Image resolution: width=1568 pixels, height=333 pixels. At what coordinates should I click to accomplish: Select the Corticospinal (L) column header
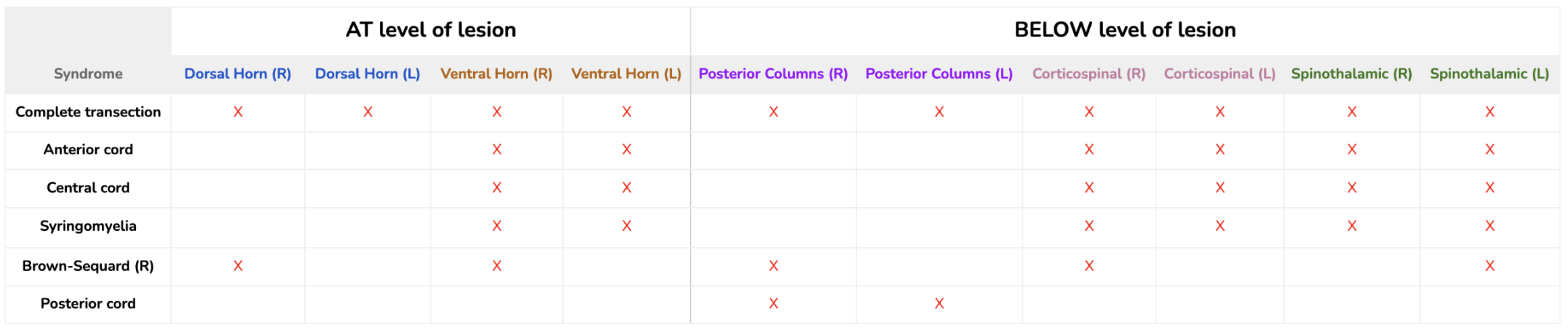click(x=1219, y=74)
